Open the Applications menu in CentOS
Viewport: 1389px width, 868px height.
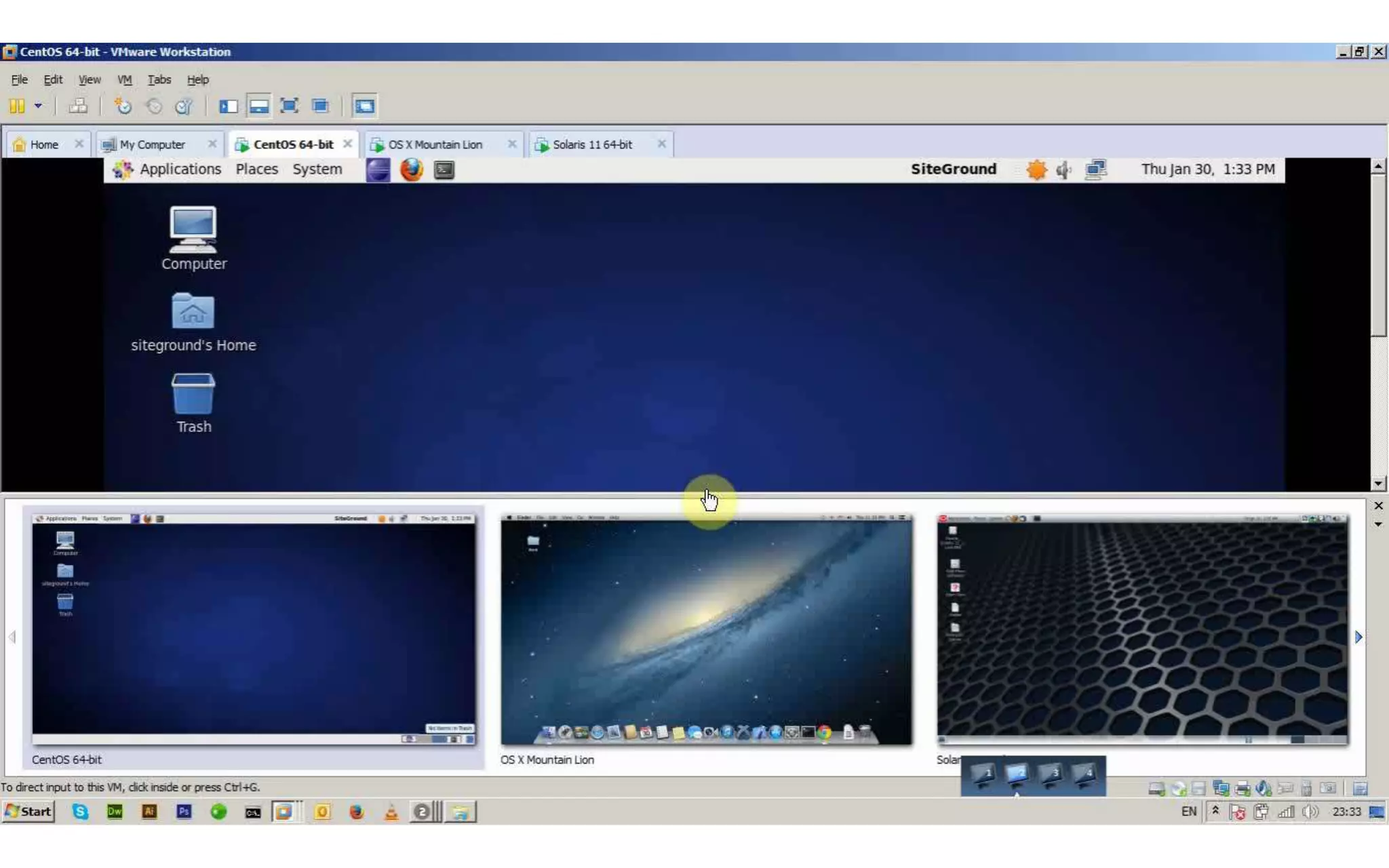point(180,170)
